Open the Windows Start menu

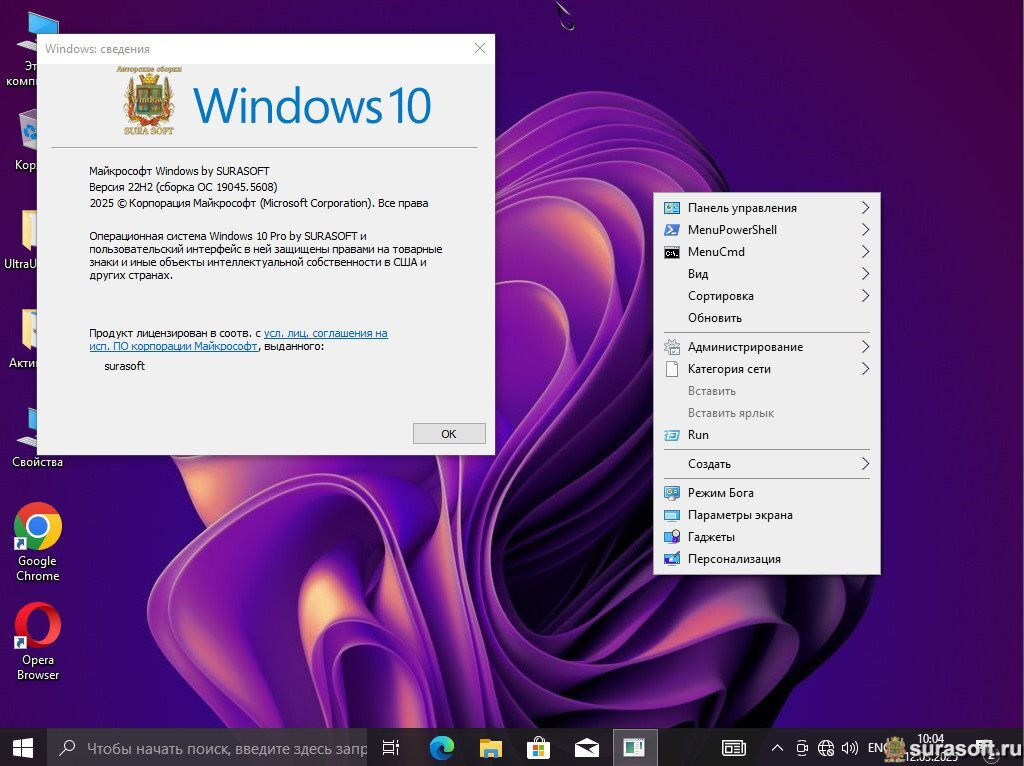click(x=23, y=747)
